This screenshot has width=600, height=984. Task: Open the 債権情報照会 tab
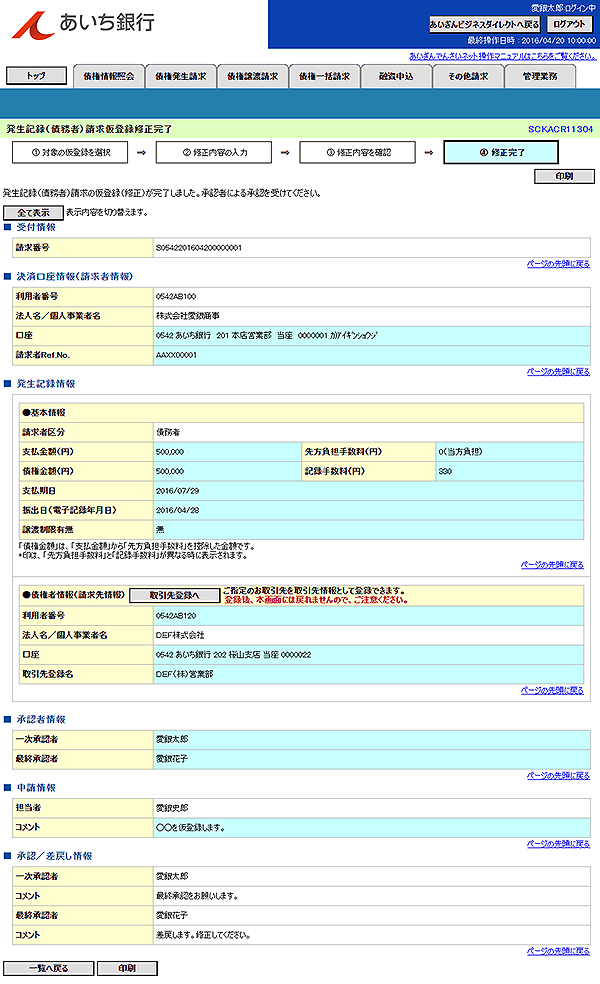(x=109, y=77)
